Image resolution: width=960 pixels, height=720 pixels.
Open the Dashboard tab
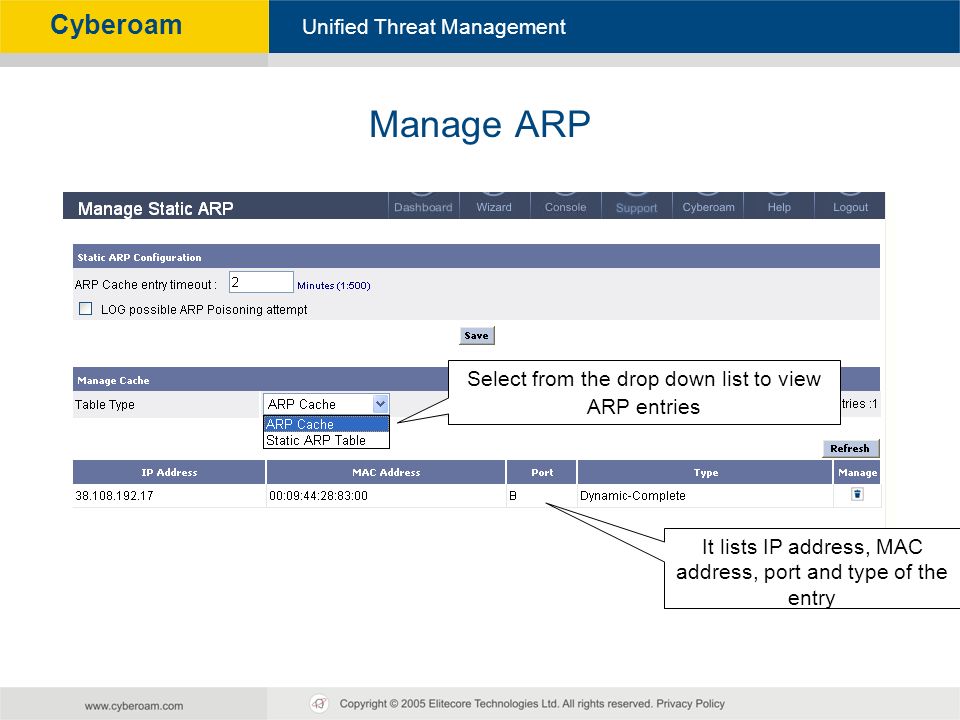pos(423,207)
